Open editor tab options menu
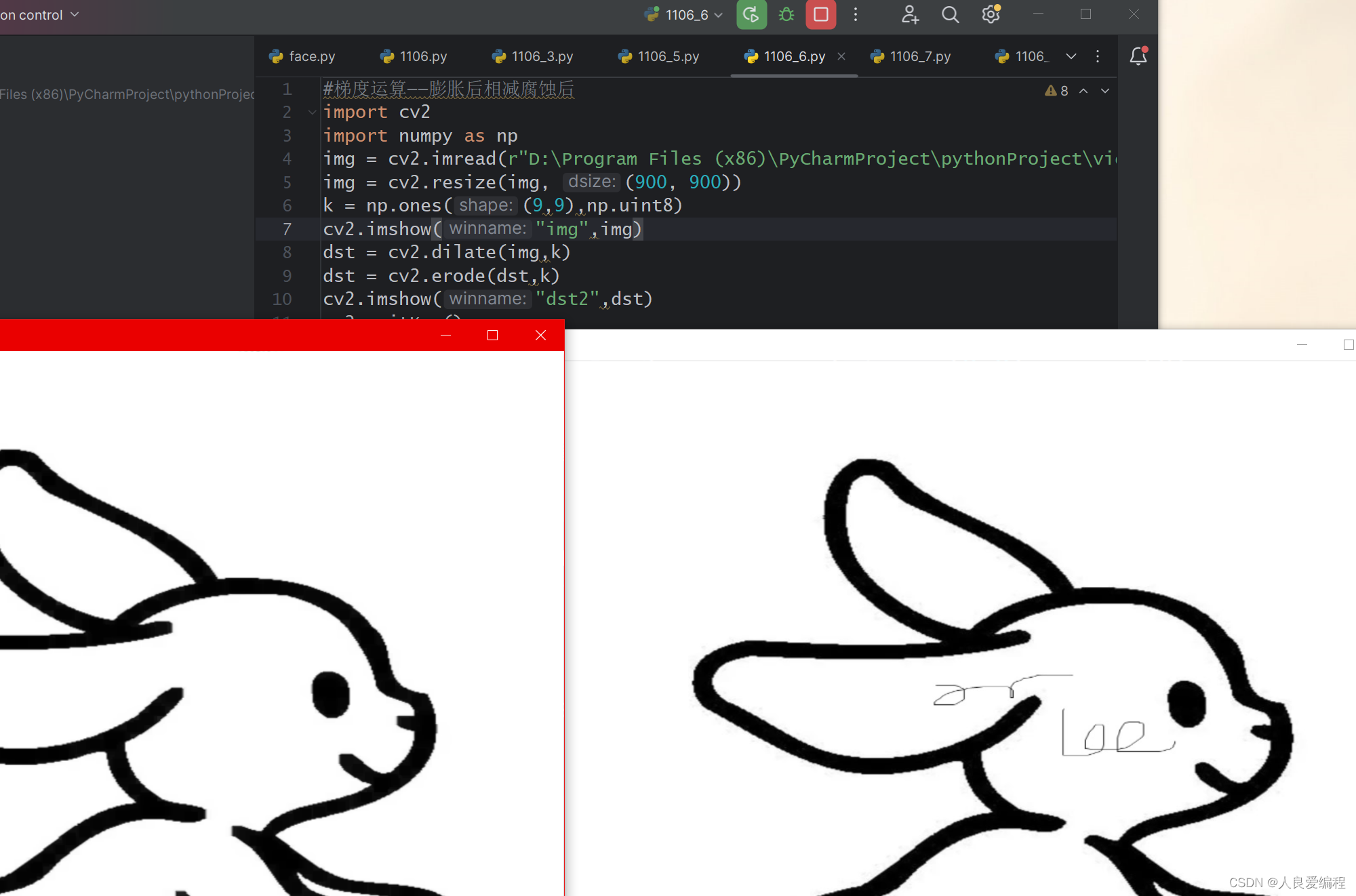This screenshot has width=1356, height=896. pos(1098,56)
